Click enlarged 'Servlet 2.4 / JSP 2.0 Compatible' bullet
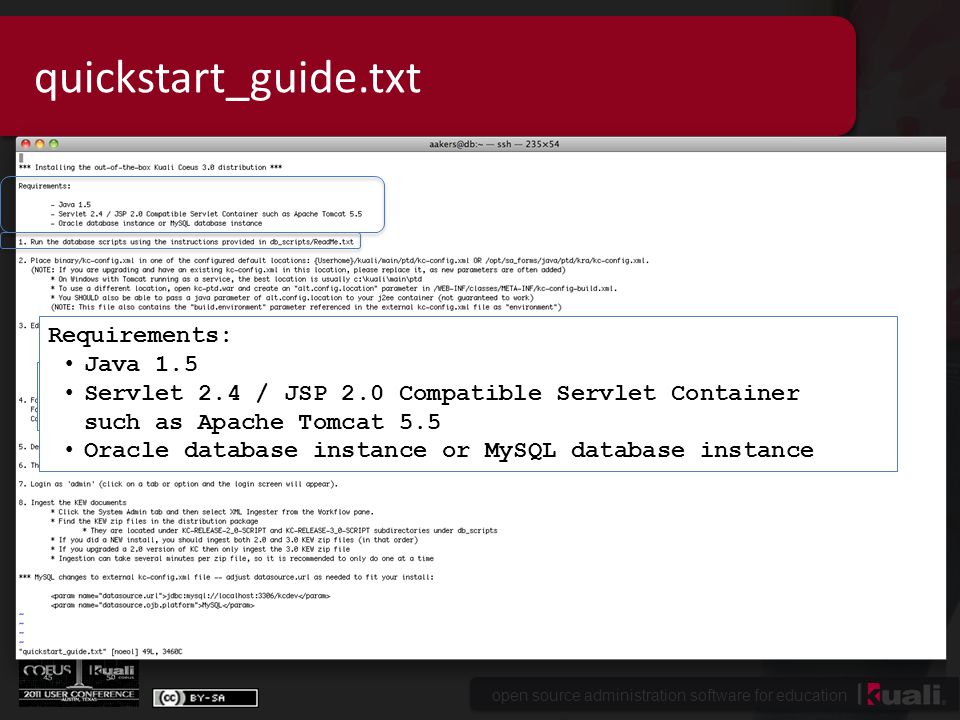 click(x=441, y=392)
